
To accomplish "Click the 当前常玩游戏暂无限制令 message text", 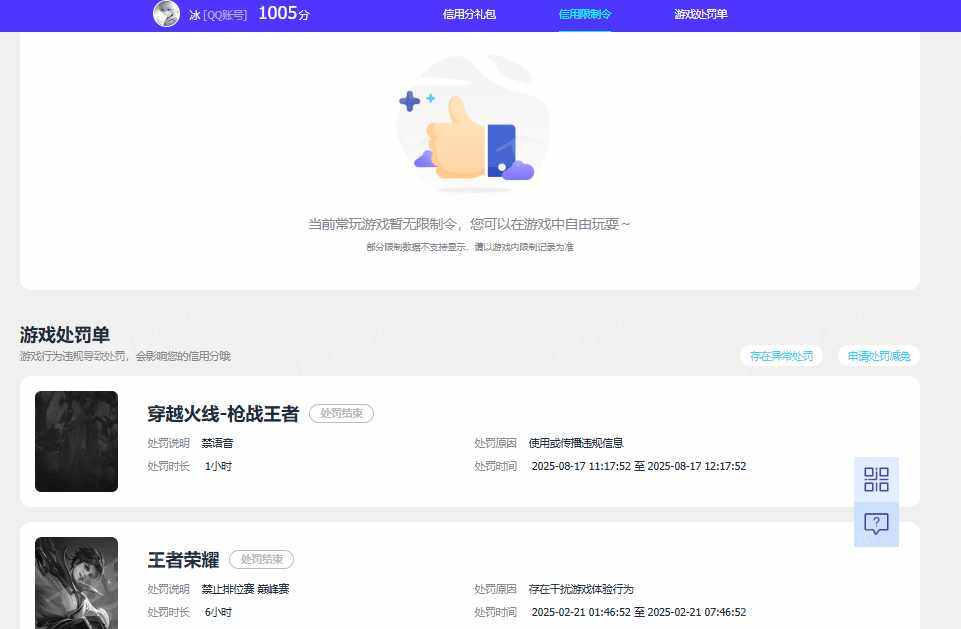I will tap(468, 224).
